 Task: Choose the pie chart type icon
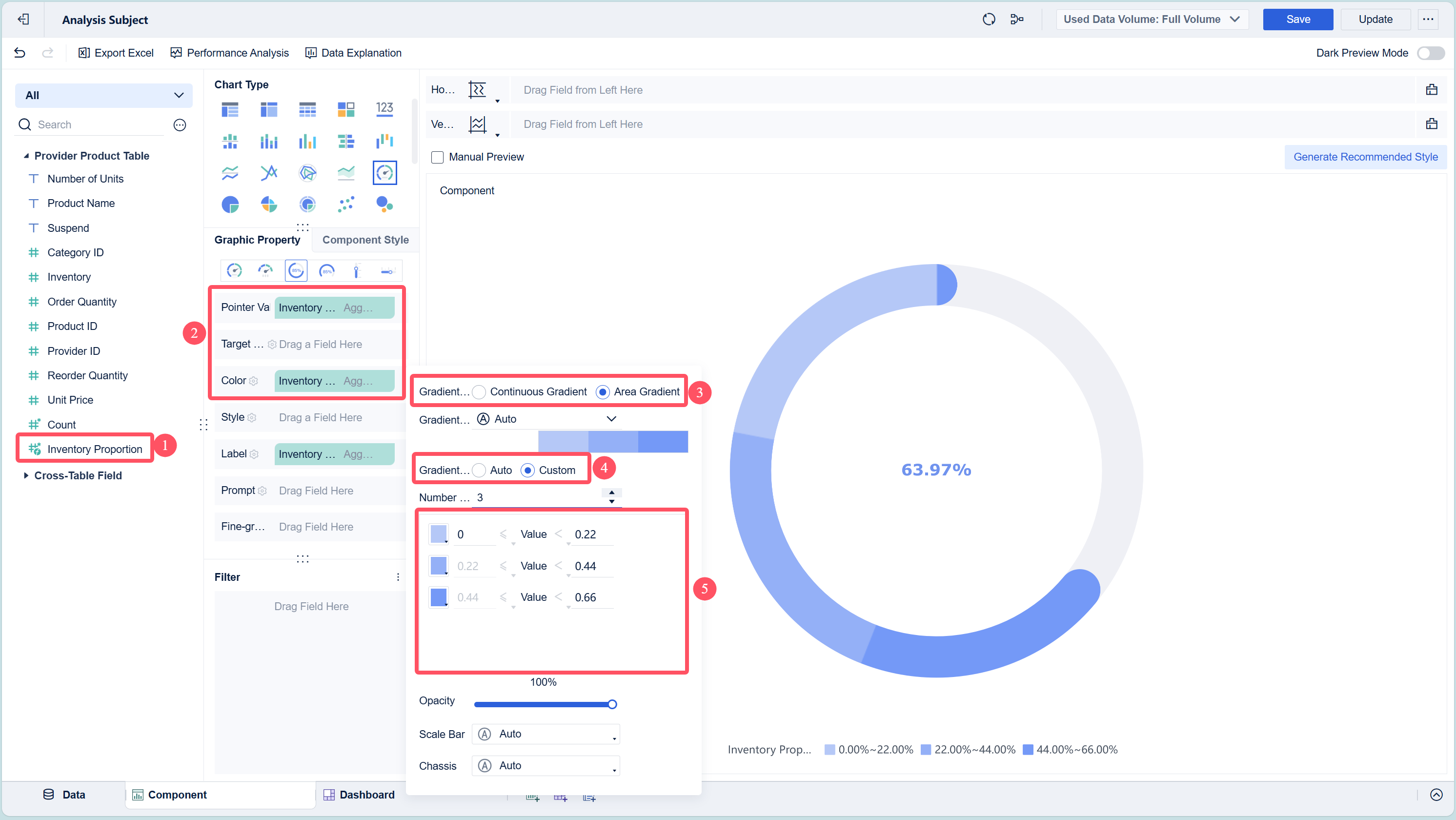[x=230, y=204]
